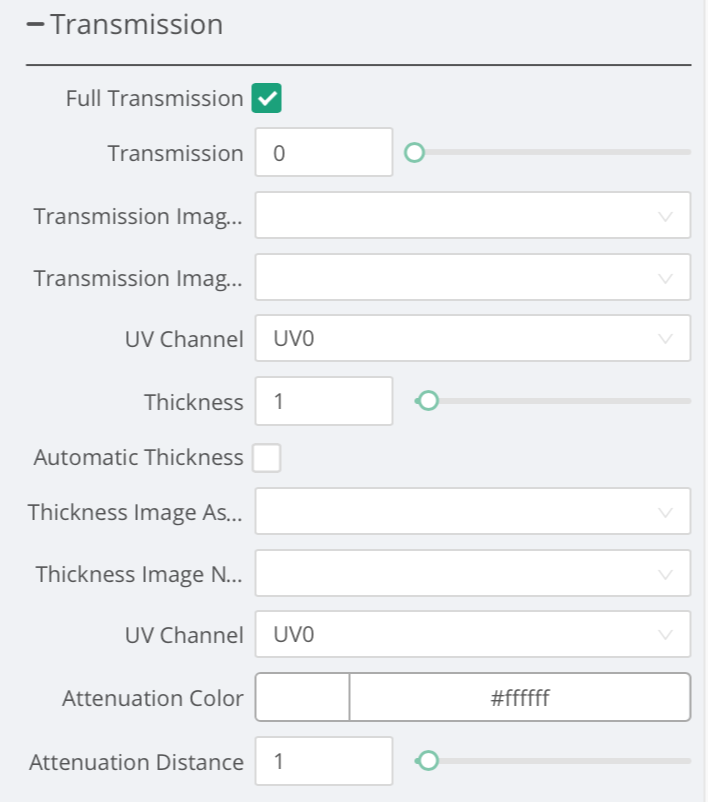708x802 pixels.
Task: Uncheck Full Transmission checkbox
Action: point(267,98)
